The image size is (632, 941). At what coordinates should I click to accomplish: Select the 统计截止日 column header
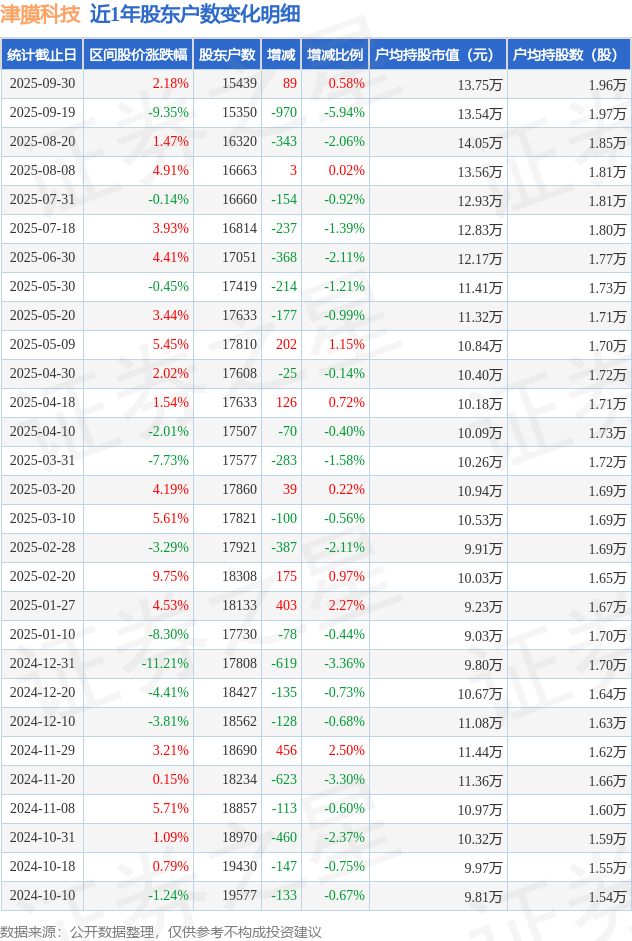(42, 55)
